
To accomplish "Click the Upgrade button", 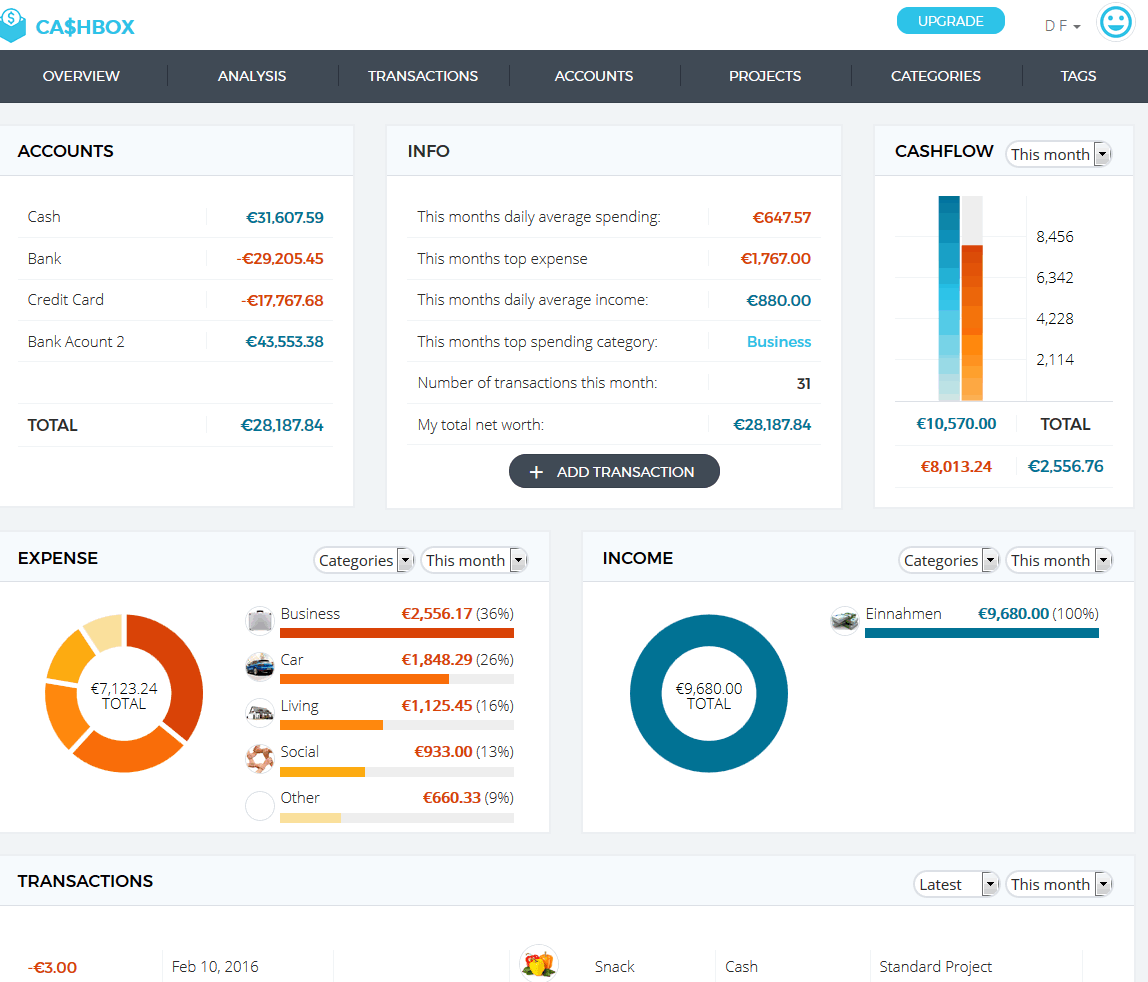I will pos(950,21).
